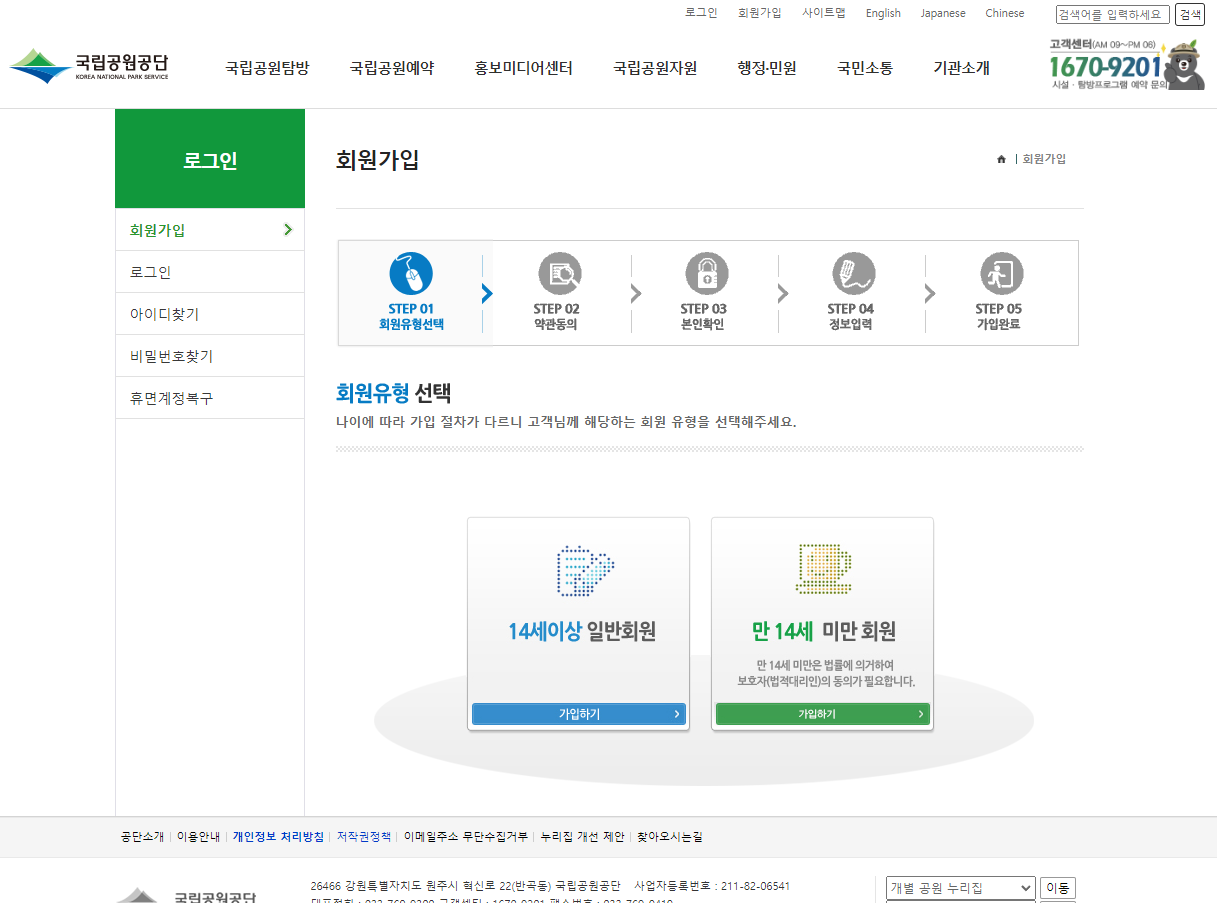This screenshot has width=1217, height=903.
Task: Switch to the Chinese site
Action: click(1005, 13)
